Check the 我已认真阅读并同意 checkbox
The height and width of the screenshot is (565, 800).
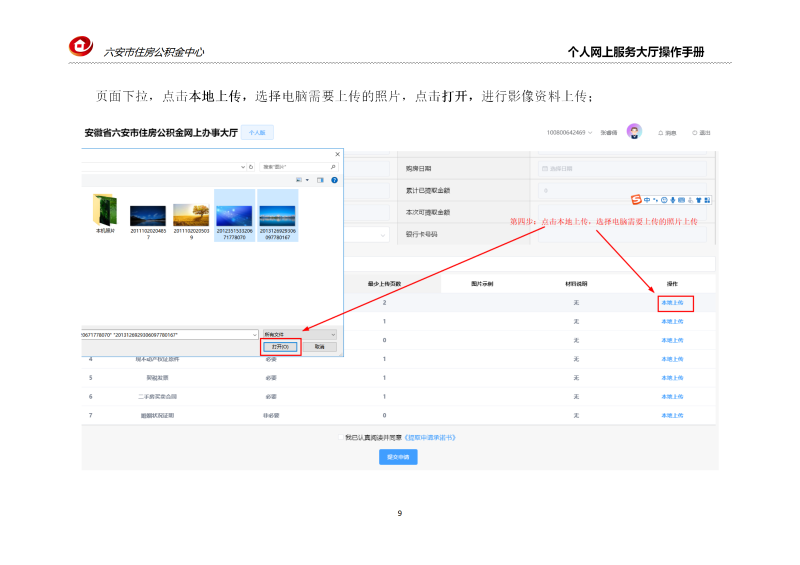(341, 437)
